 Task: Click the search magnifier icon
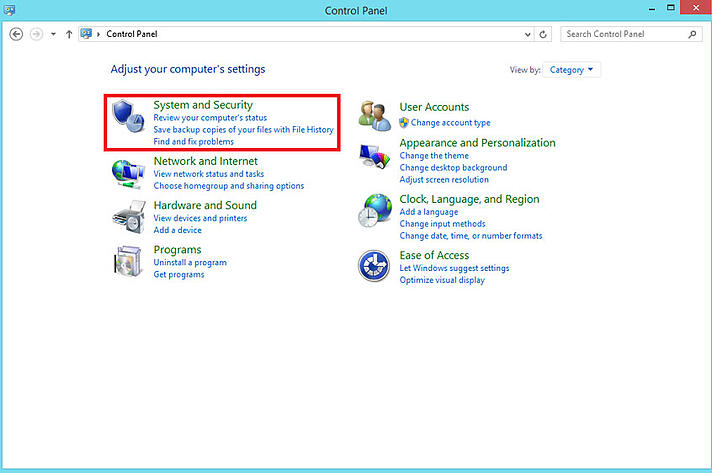(x=692, y=34)
